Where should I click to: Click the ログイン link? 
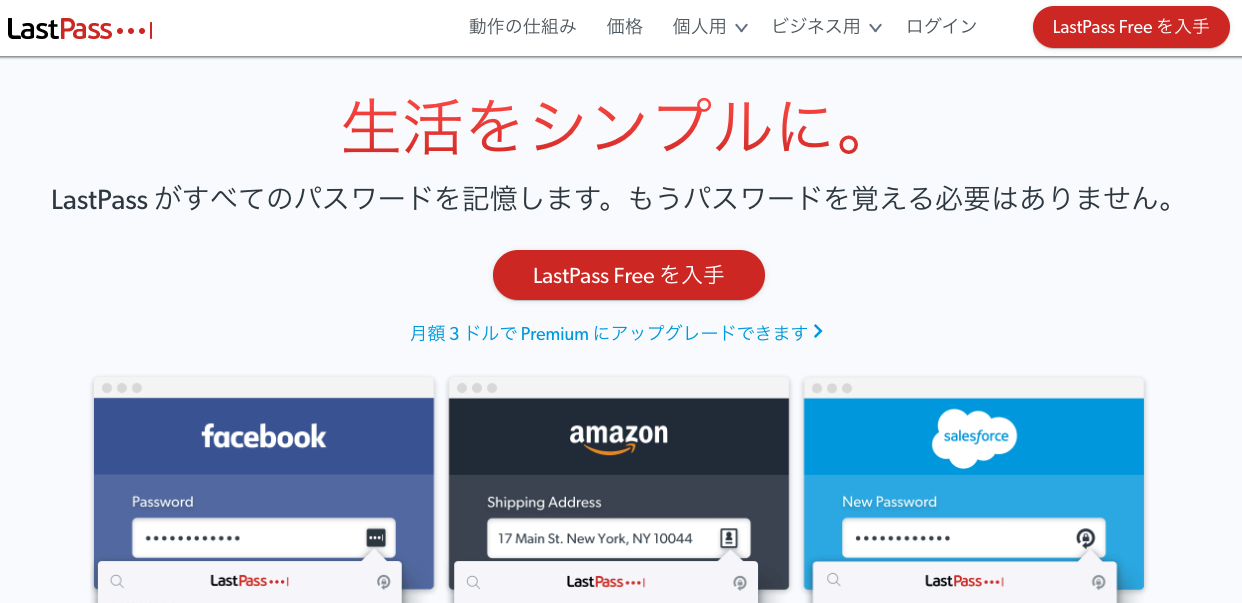[x=941, y=27]
